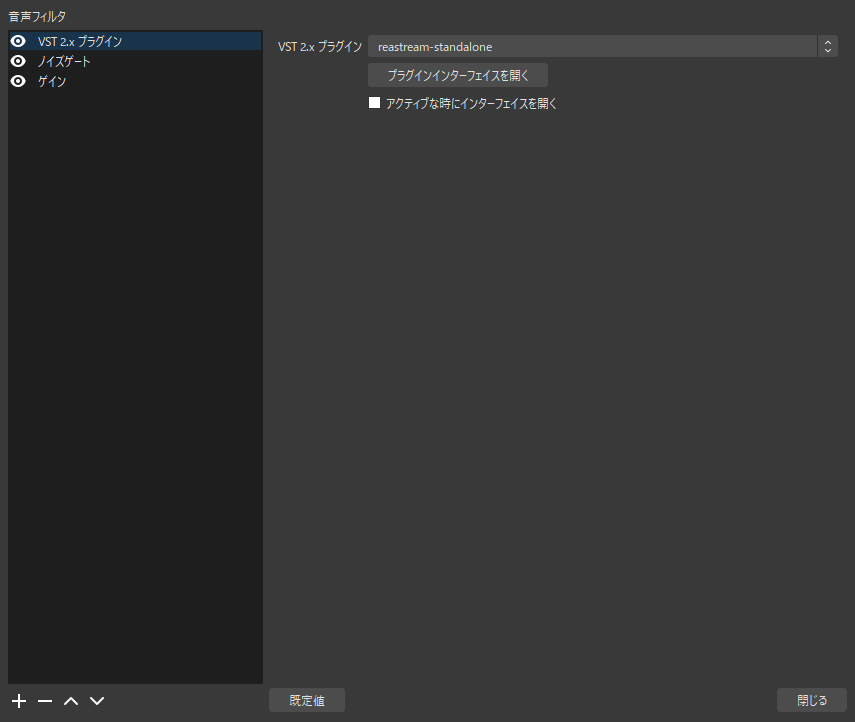Screen dimensions: 855x722
Task: Move selected filter down with down arrow
Action: pos(97,701)
